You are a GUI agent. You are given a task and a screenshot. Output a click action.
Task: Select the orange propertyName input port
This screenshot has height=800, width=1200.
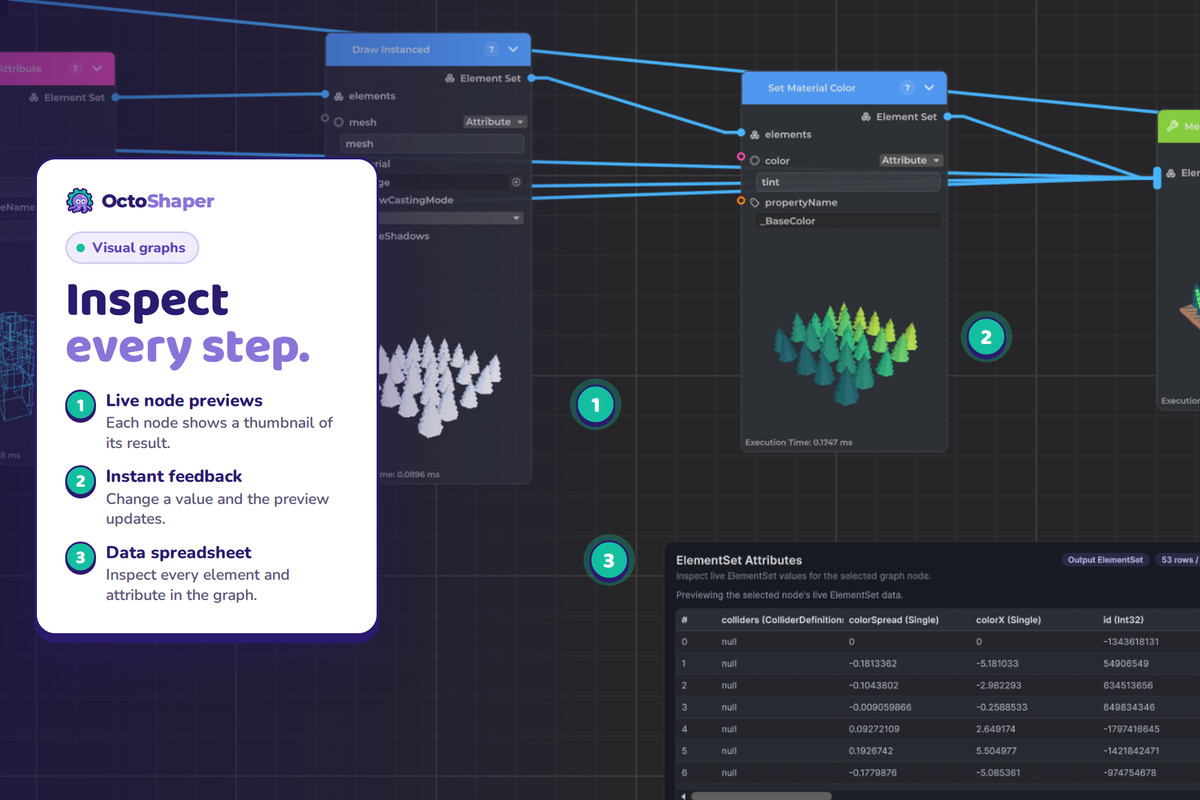click(x=741, y=201)
